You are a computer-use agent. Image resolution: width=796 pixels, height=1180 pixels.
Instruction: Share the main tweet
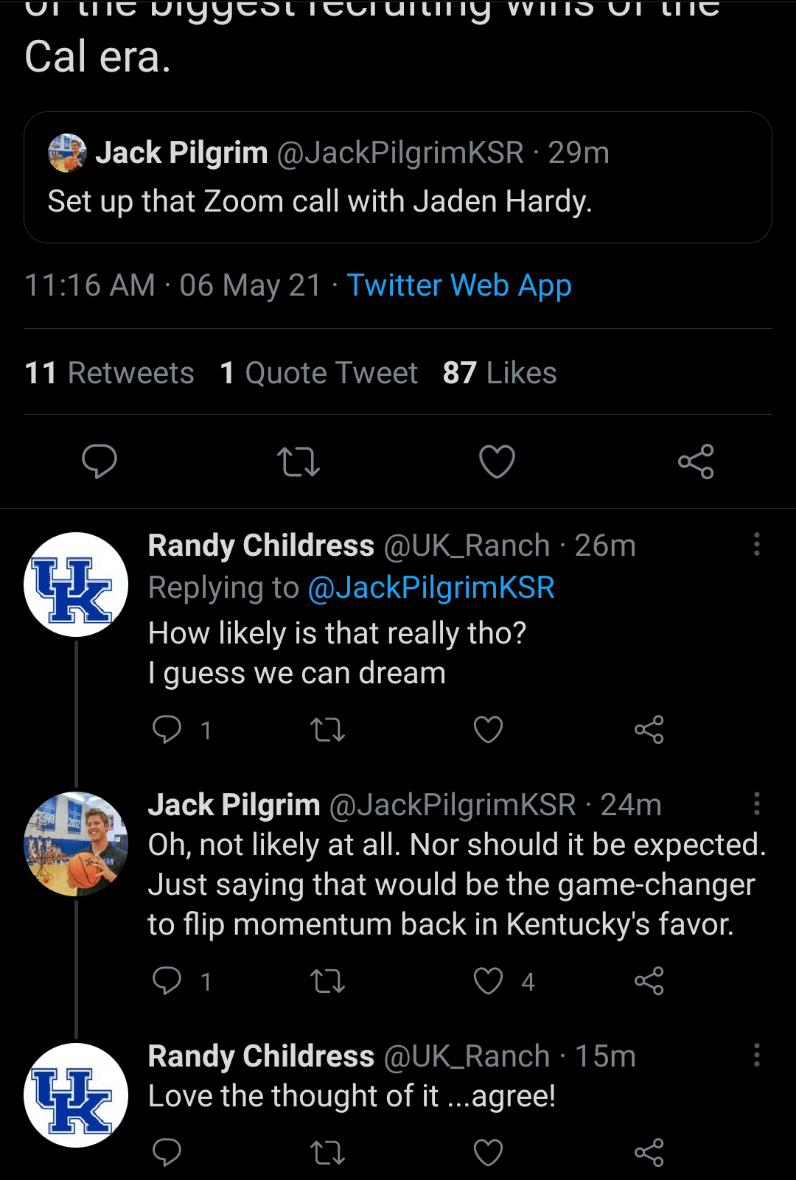point(695,461)
